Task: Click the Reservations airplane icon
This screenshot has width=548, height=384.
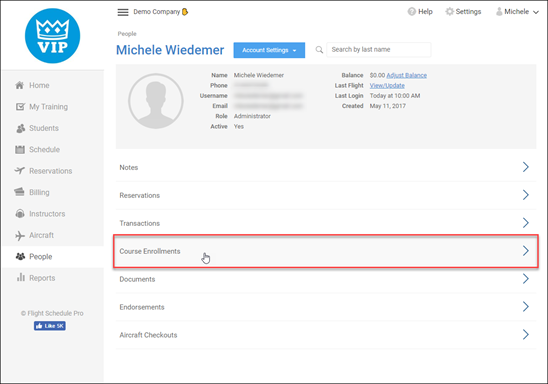Action: (x=20, y=171)
